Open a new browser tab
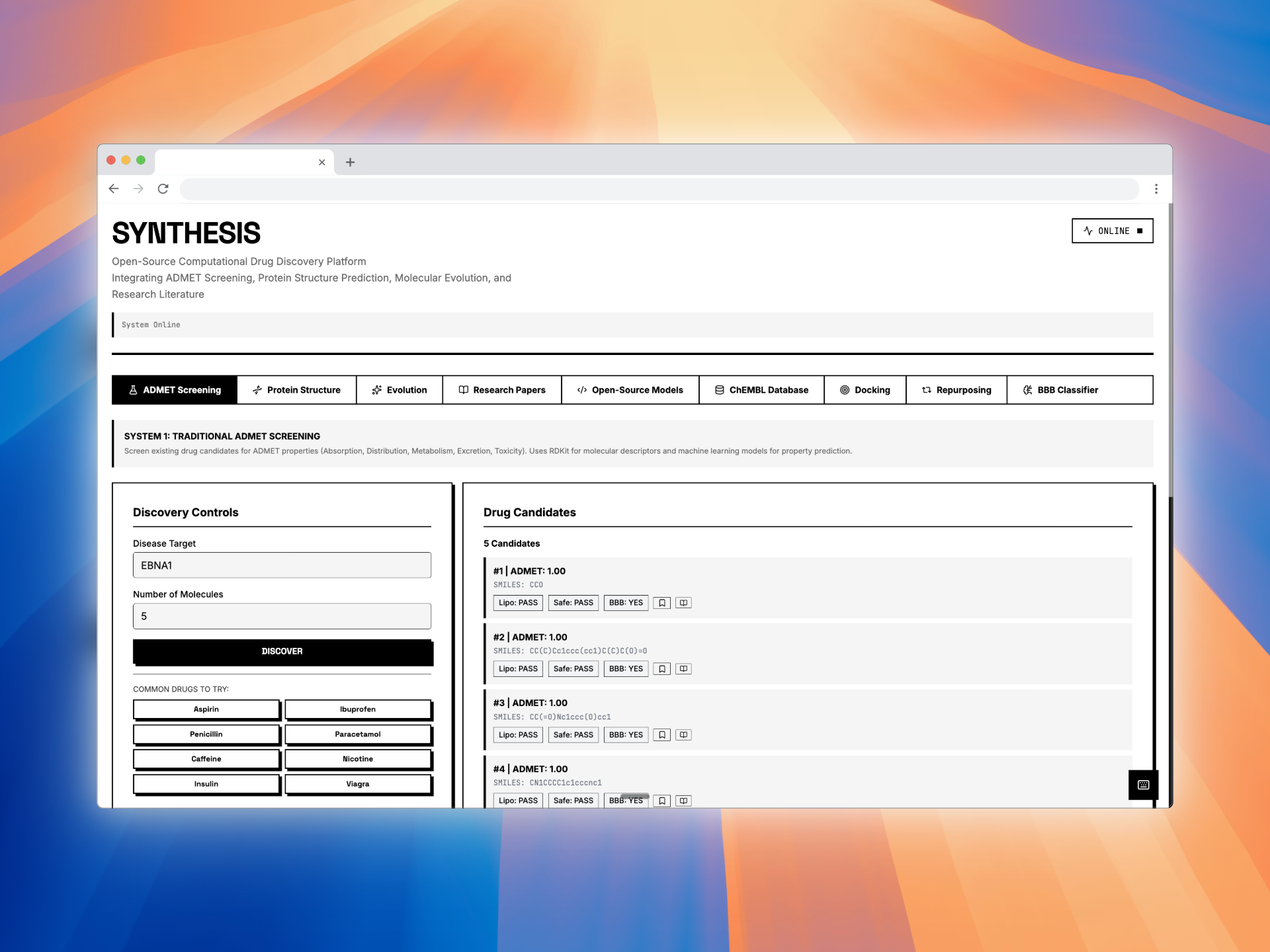This screenshot has height=952, width=1270. pyautogui.click(x=351, y=162)
